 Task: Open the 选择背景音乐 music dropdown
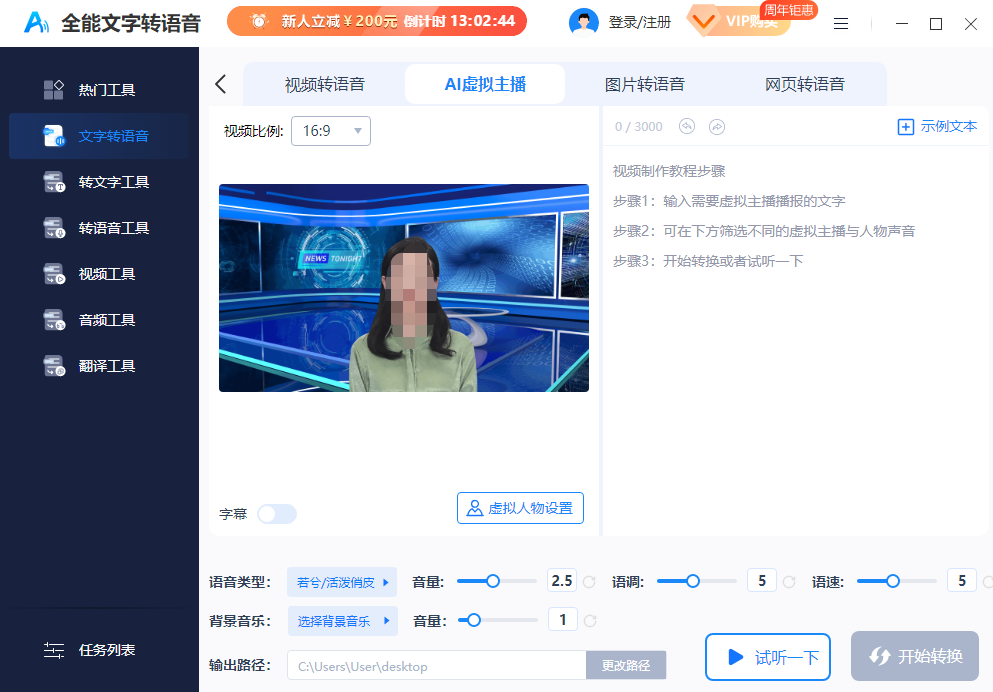342,620
